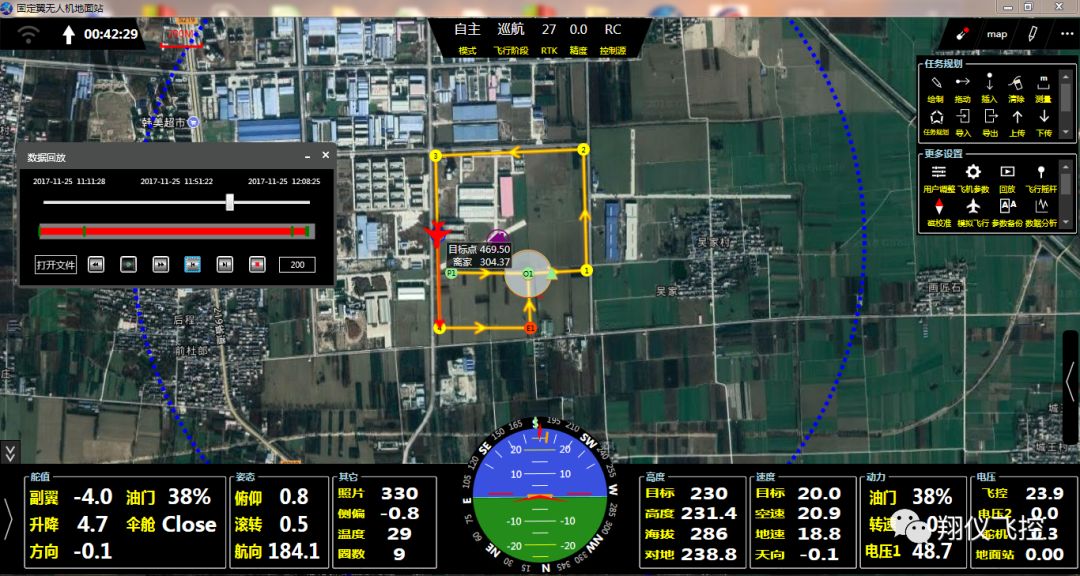Click the playback speed field showing 200
This screenshot has width=1080, height=576.
[x=297, y=265]
